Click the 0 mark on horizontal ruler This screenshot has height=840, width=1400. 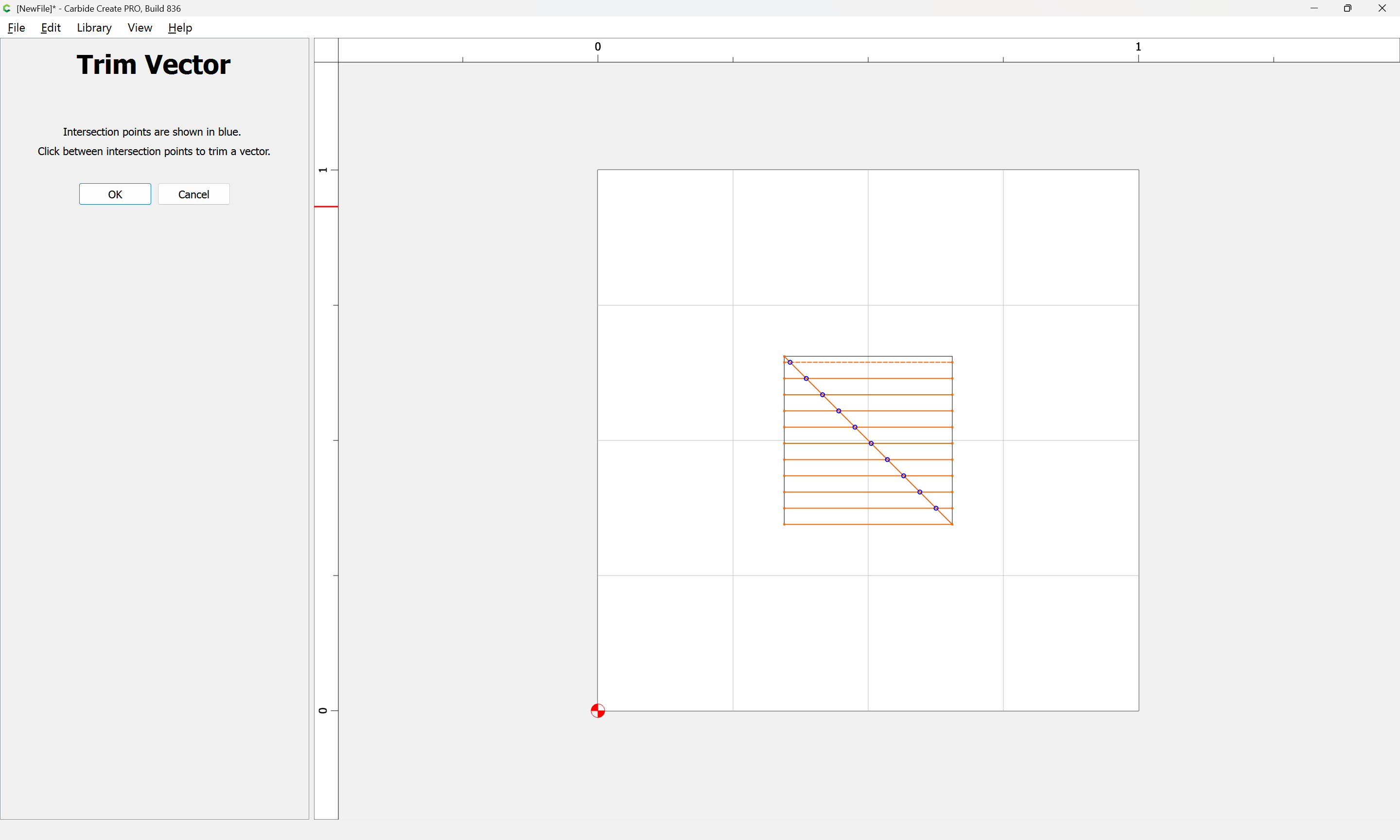click(597, 47)
